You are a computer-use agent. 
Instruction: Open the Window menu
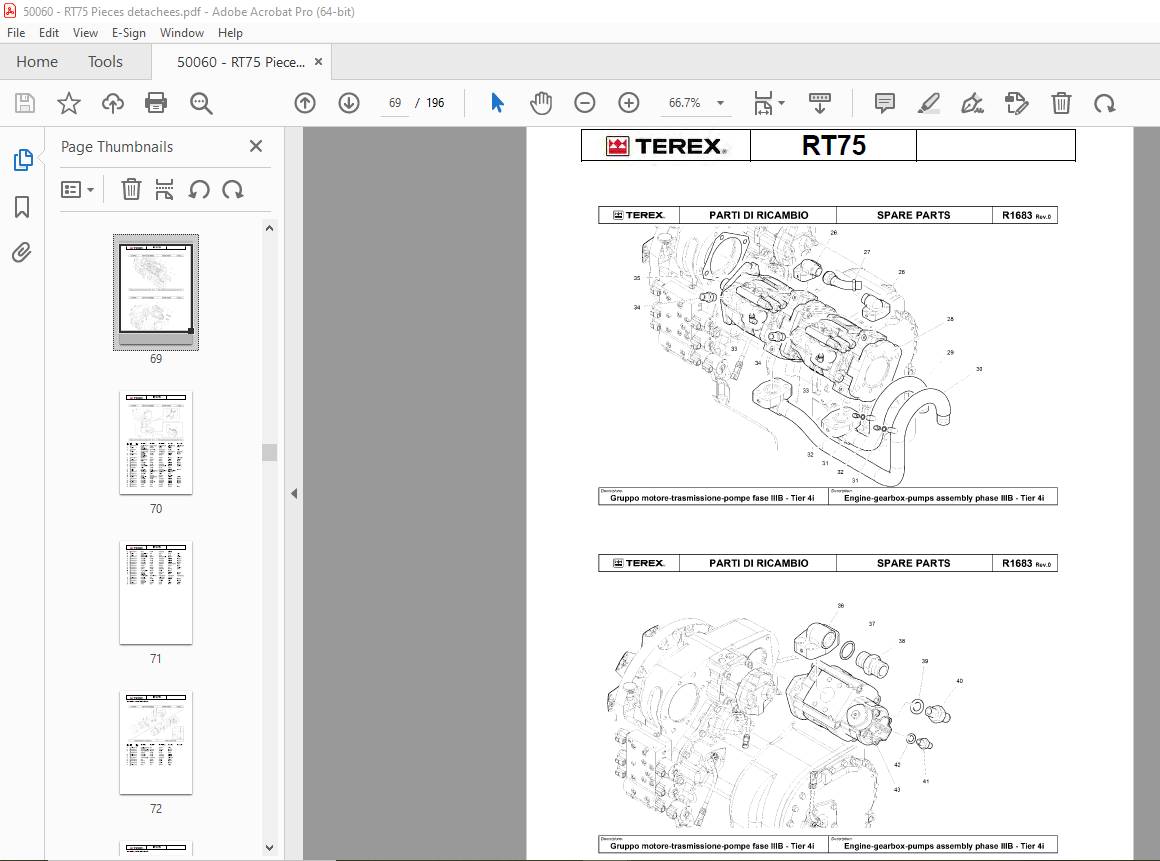181,33
